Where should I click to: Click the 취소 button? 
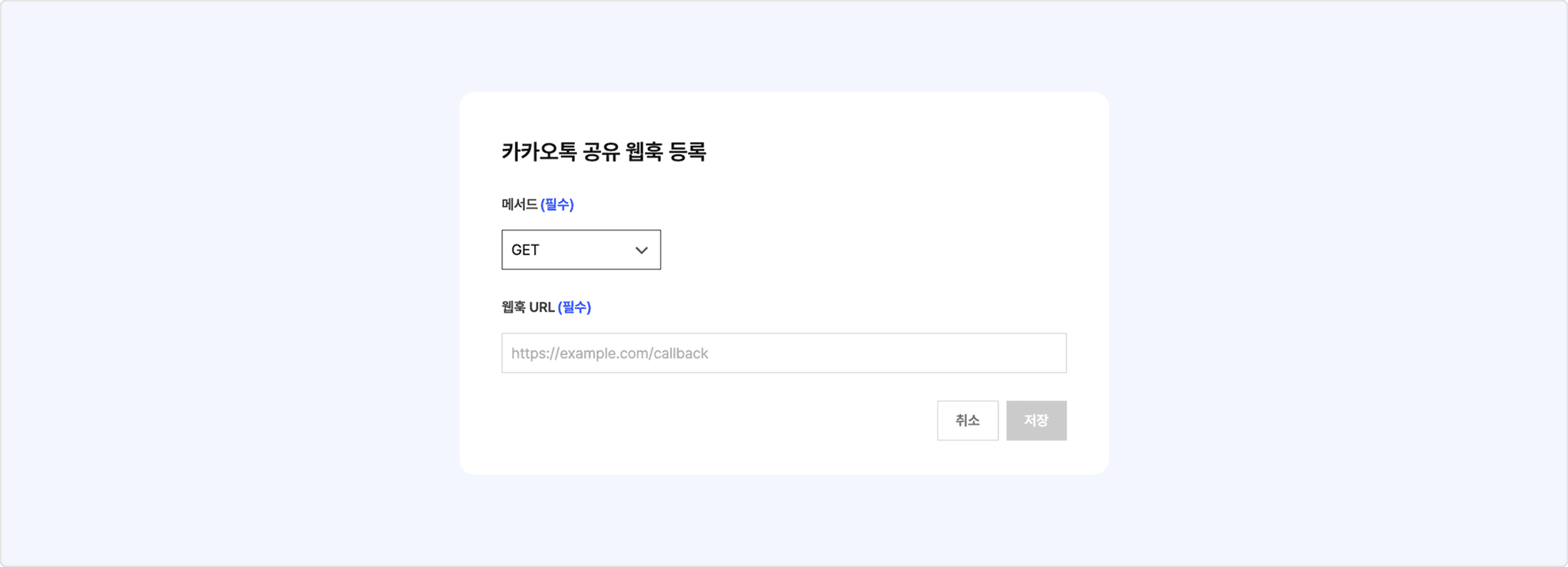pos(967,420)
